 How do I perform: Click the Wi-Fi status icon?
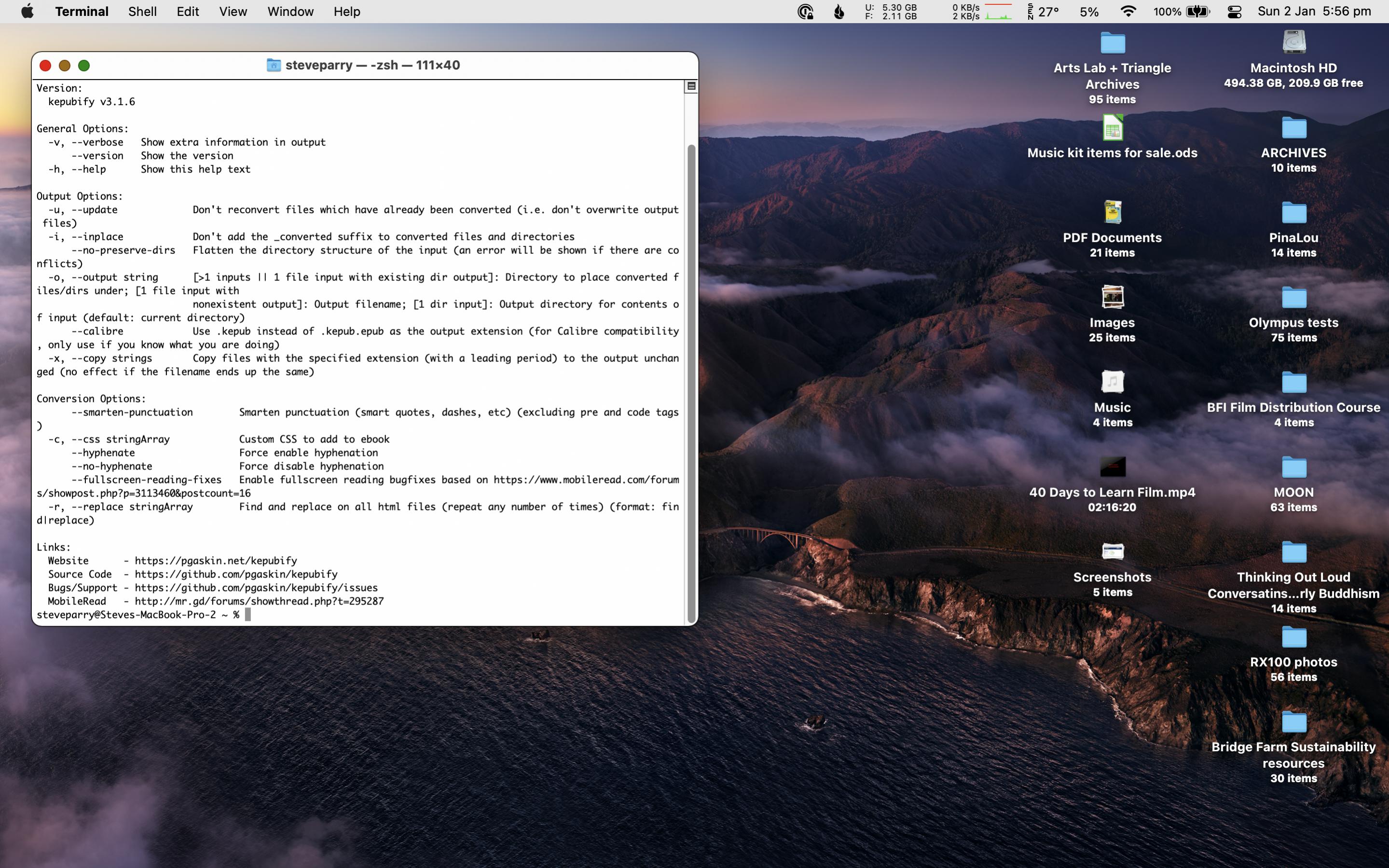pos(1128,12)
